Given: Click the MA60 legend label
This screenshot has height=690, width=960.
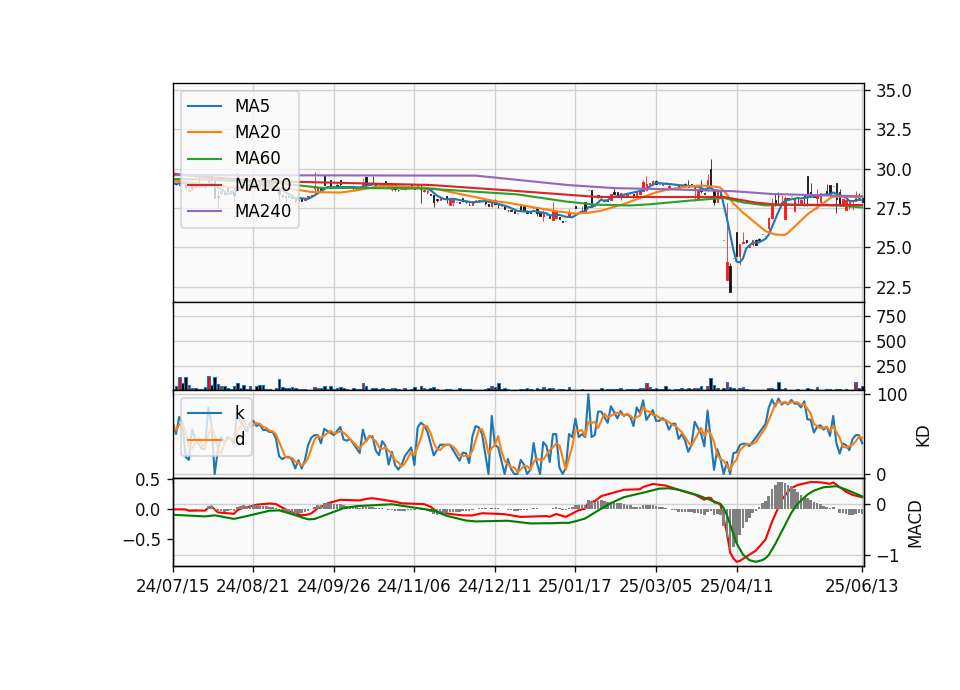Looking at the screenshot, I should tap(257, 159).
